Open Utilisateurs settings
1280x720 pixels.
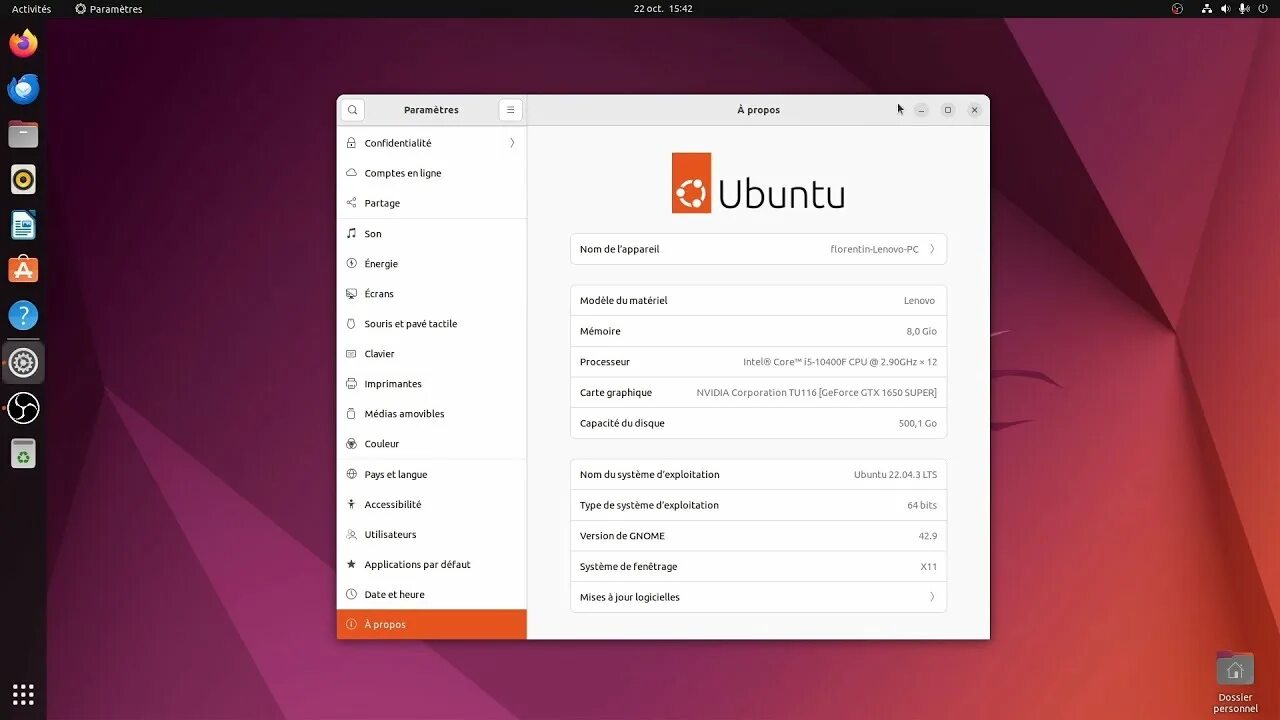pyautogui.click(x=432, y=535)
